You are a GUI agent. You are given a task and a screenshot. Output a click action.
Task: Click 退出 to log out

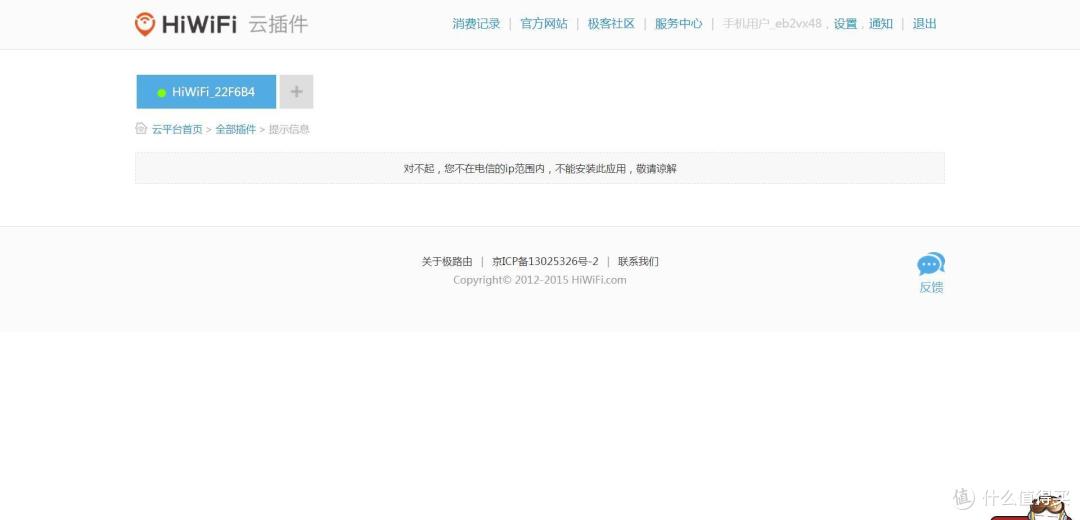(x=924, y=23)
